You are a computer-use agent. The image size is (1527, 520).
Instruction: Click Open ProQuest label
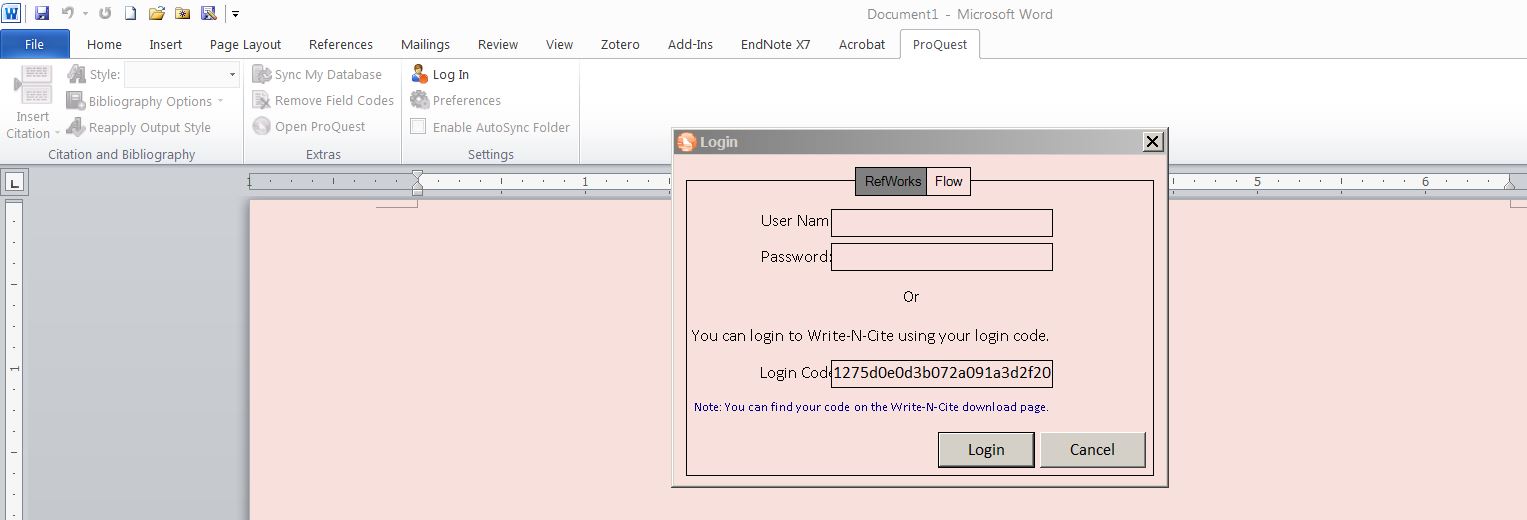320,127
